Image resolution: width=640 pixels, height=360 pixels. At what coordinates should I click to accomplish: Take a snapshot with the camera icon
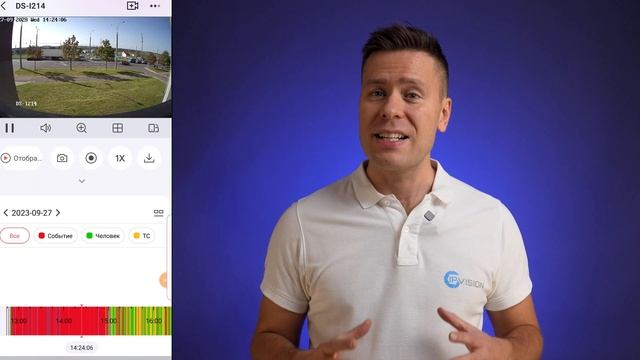coord(62,158)
